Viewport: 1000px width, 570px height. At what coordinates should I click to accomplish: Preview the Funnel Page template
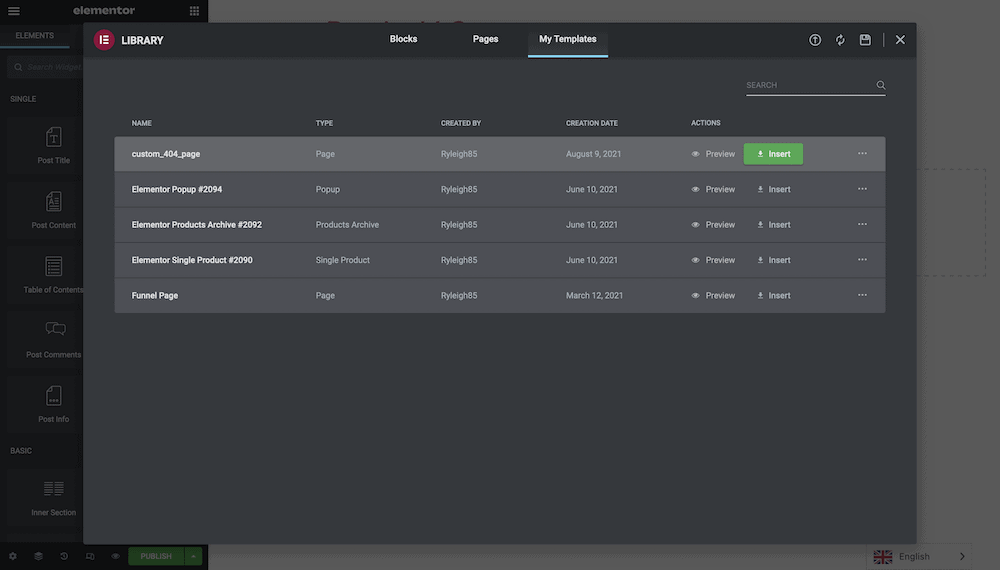pyautogui.click(x=713, y=295)
